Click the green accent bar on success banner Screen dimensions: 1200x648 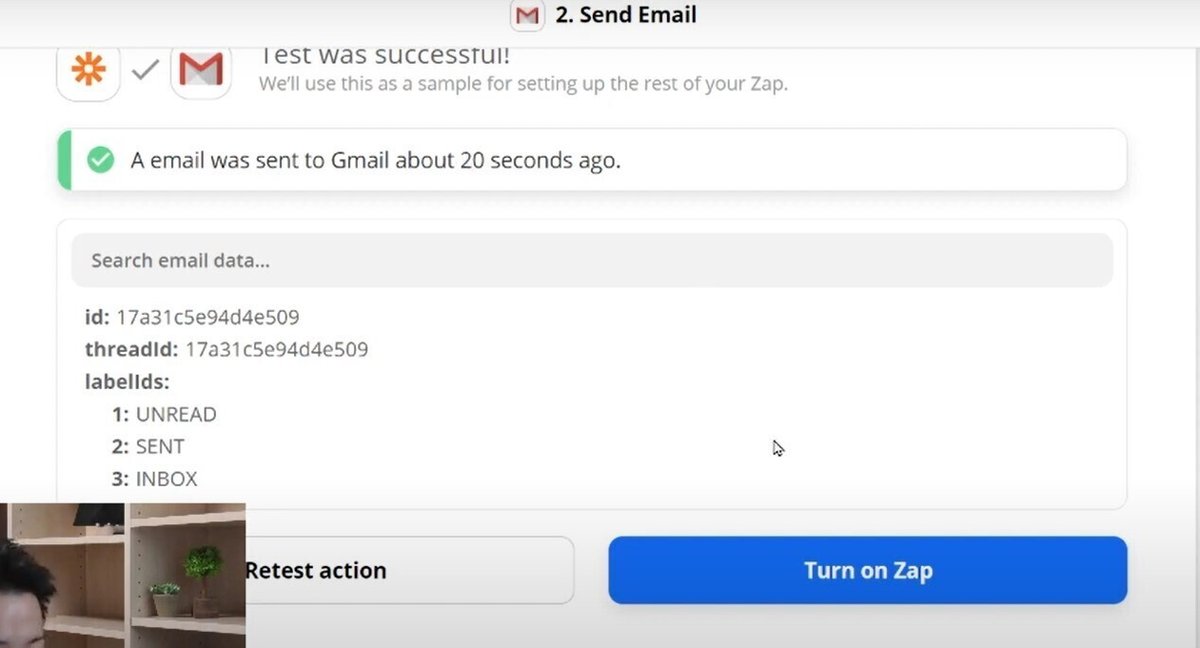point(64,160)
